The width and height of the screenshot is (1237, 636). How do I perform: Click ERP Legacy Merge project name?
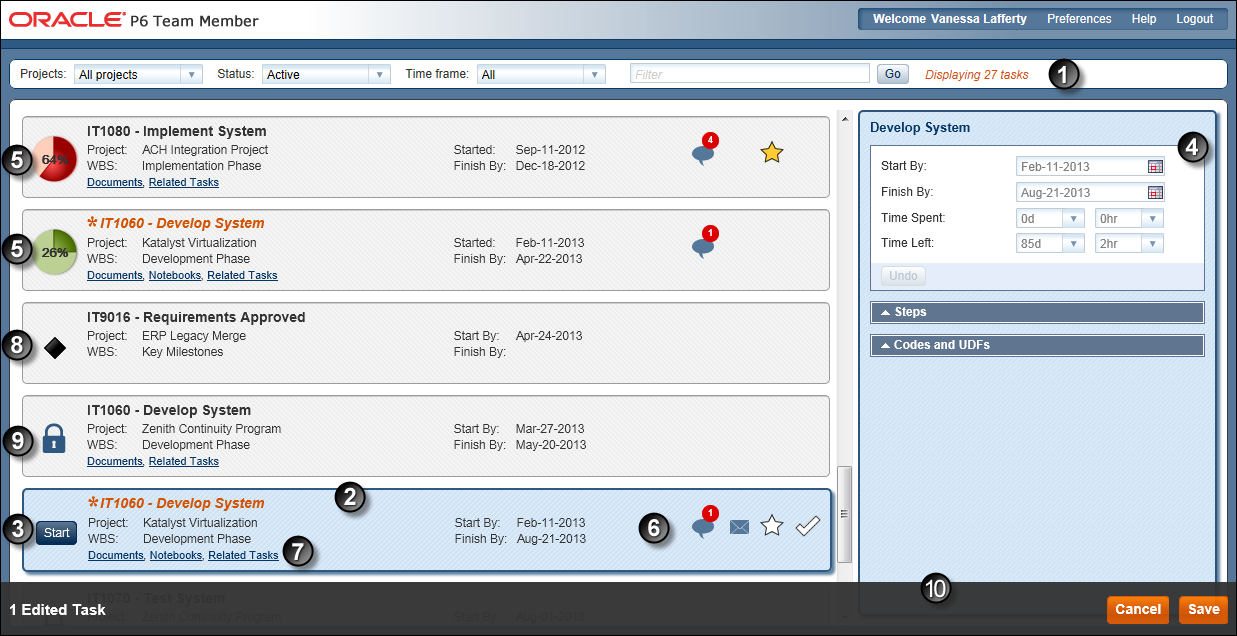[x=194, y=336]
